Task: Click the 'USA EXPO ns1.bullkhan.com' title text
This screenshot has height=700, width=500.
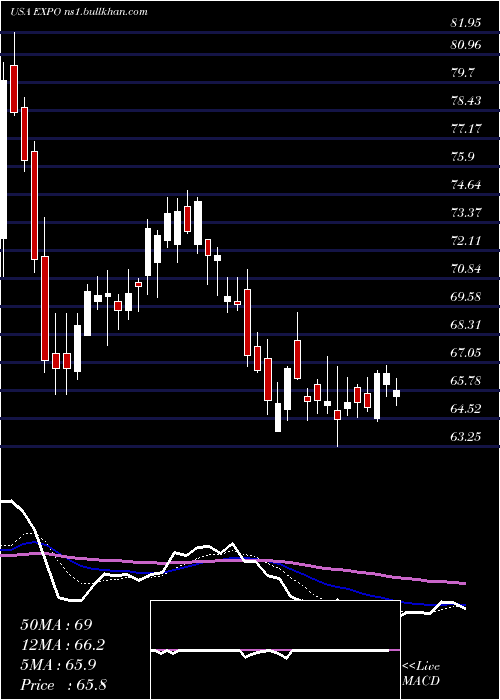Action: tap(79, 12)
